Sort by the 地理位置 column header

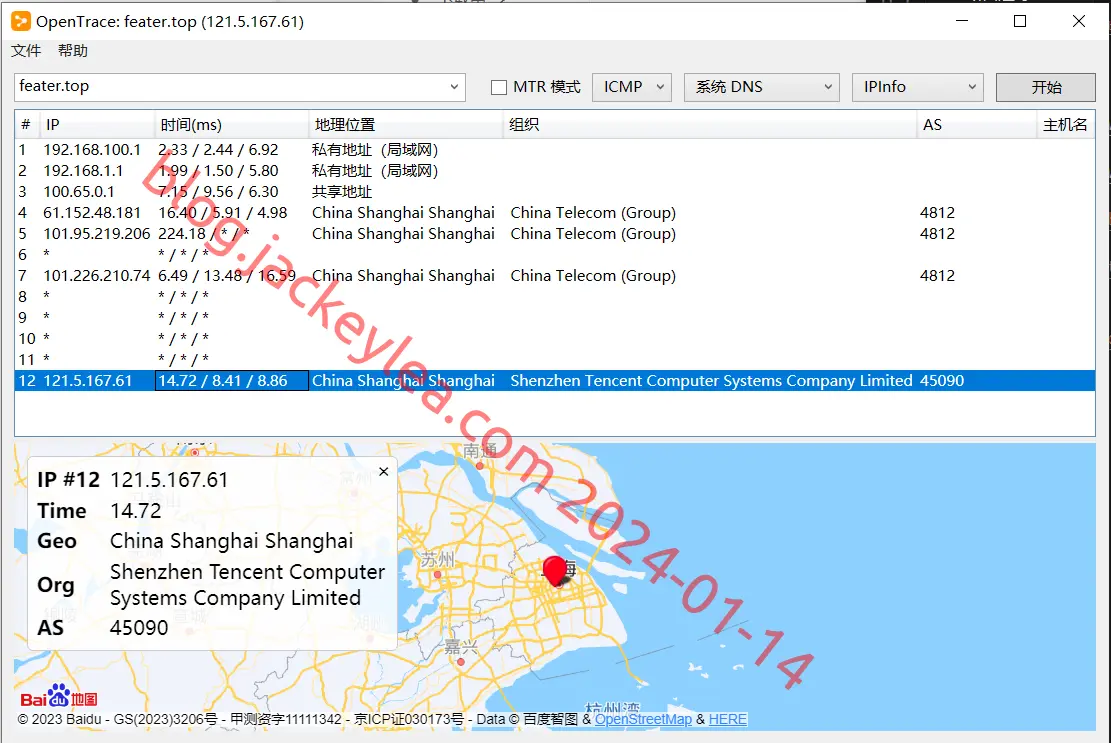[x=406, y=125]
